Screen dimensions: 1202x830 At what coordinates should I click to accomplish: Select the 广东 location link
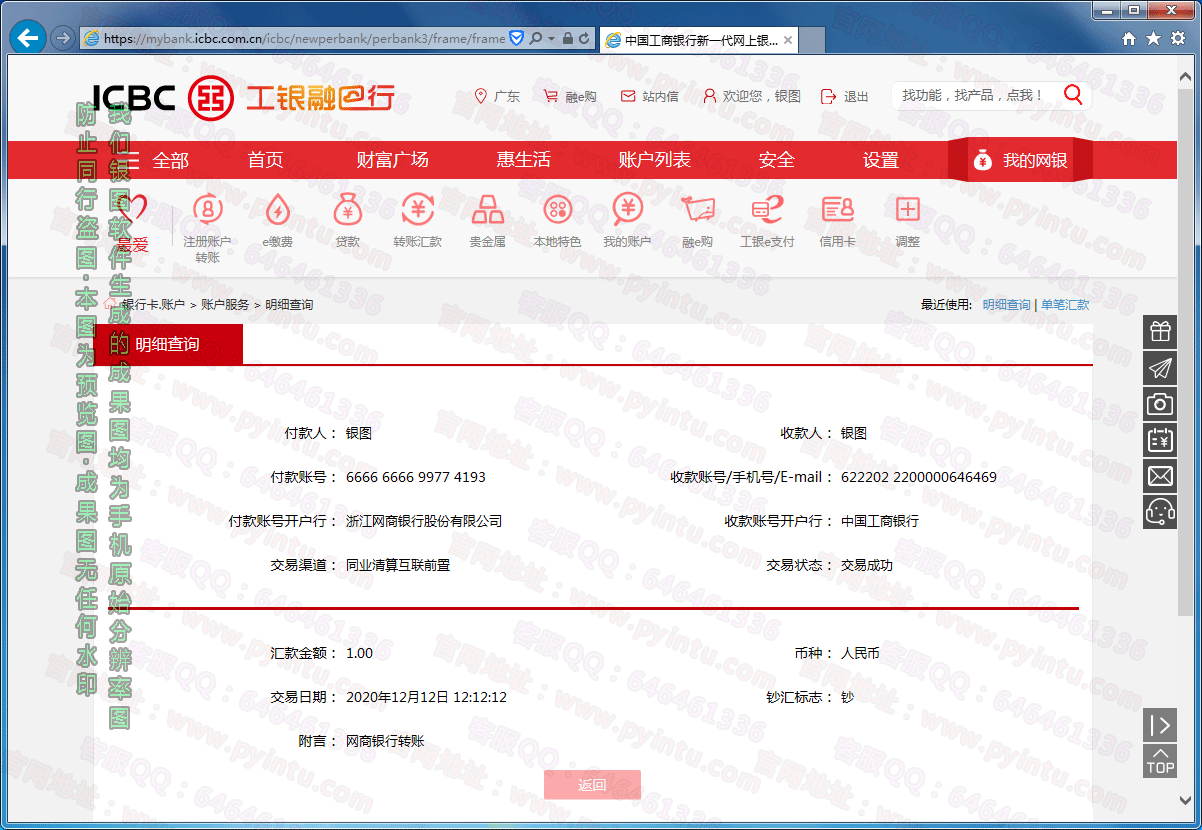pos(497,96)
